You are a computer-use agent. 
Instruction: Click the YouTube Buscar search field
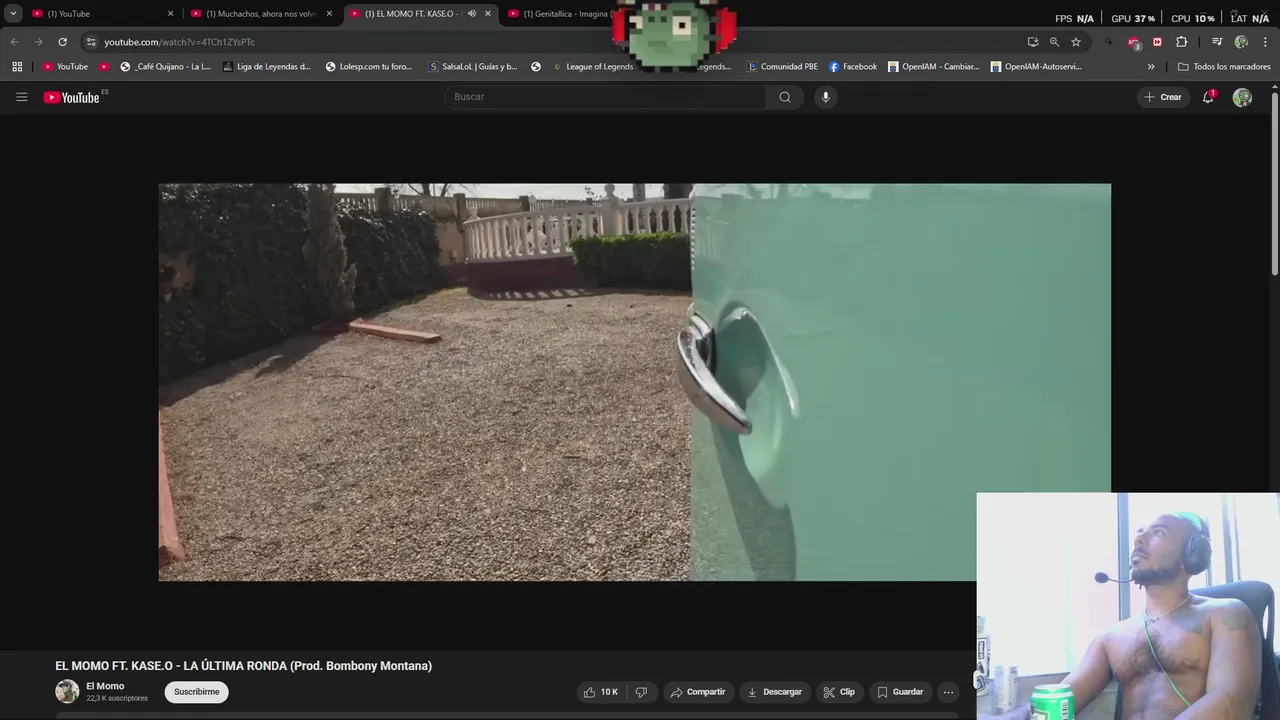[605, 97]
